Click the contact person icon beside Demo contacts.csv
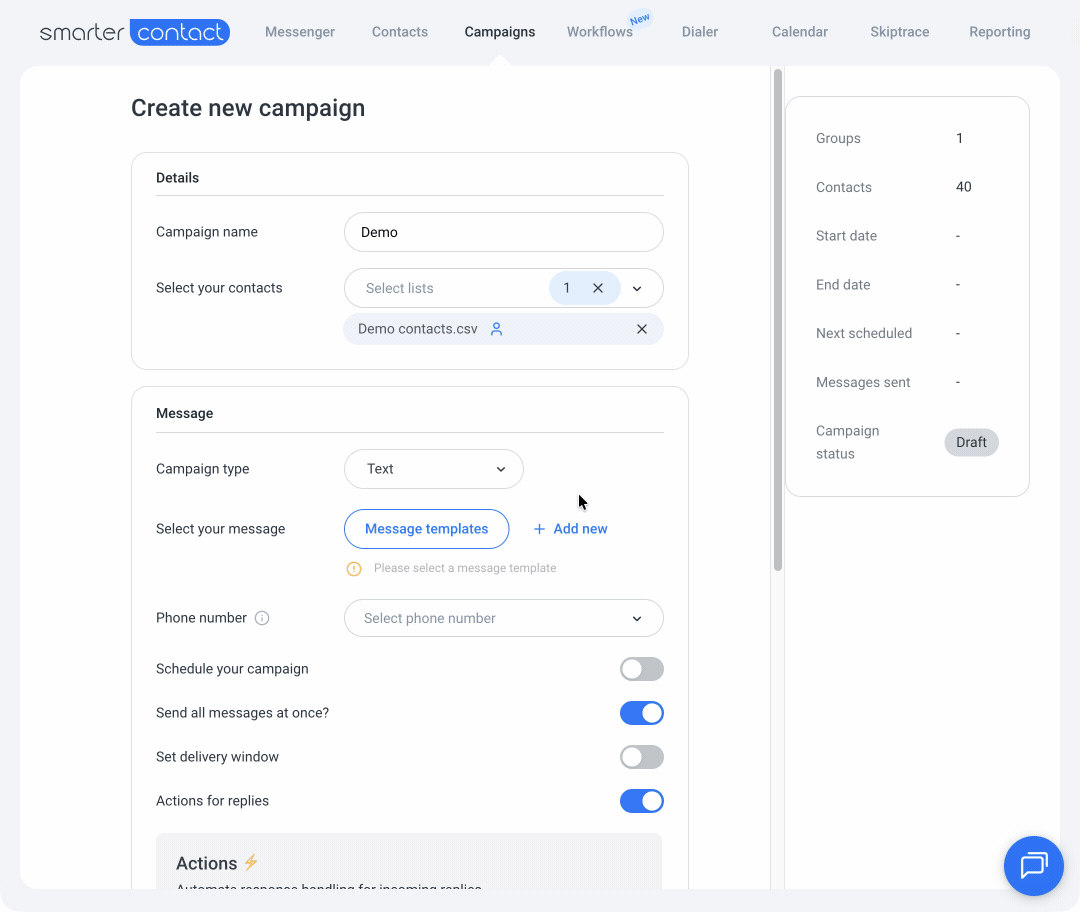1080x912 pixels. point(496,329)
